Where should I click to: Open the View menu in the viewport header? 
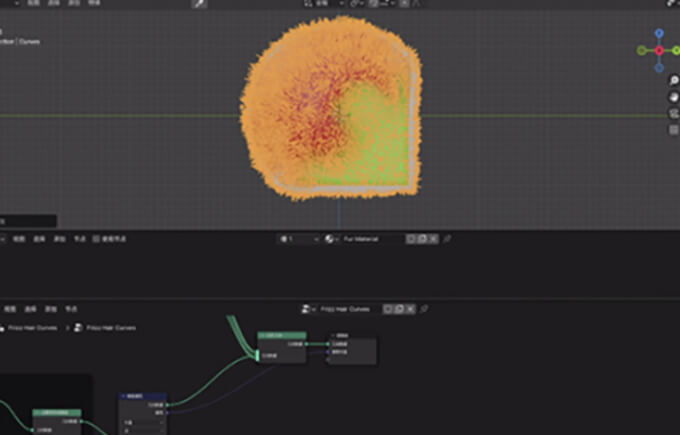tap(32, 4)
